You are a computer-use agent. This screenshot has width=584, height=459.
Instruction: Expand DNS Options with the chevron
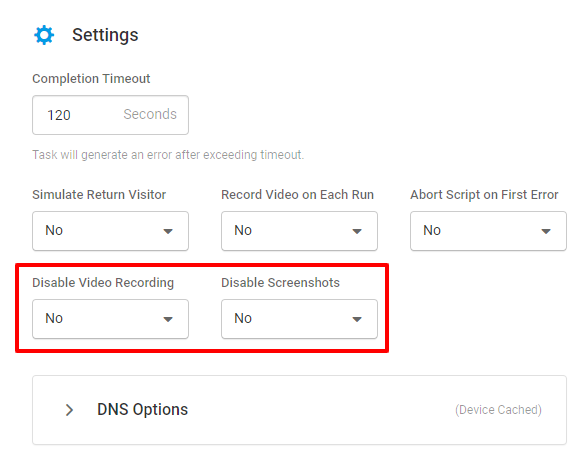pos(69,410)
